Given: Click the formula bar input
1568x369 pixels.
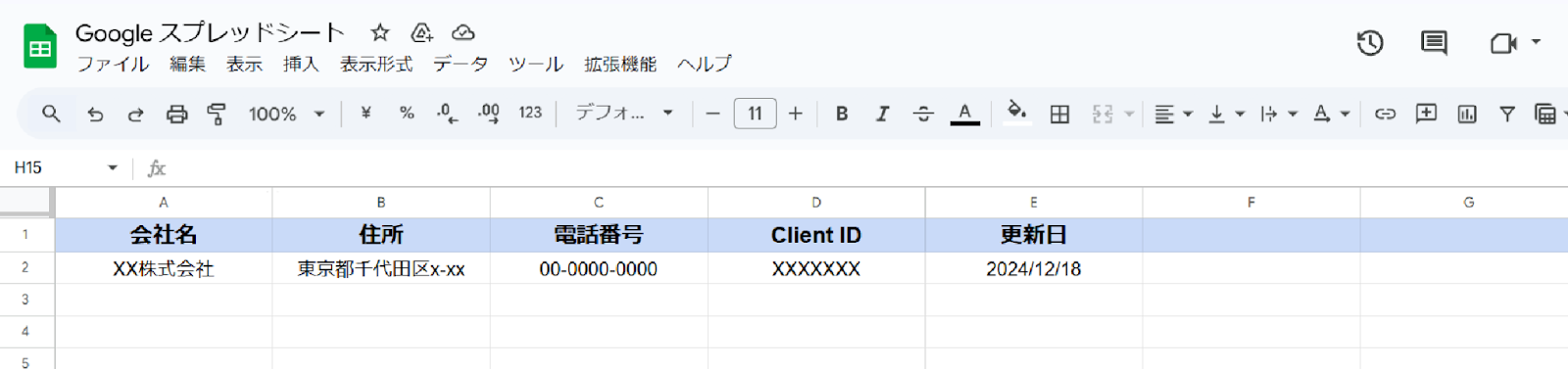Looking at the screenshot, I should point(867,168).
